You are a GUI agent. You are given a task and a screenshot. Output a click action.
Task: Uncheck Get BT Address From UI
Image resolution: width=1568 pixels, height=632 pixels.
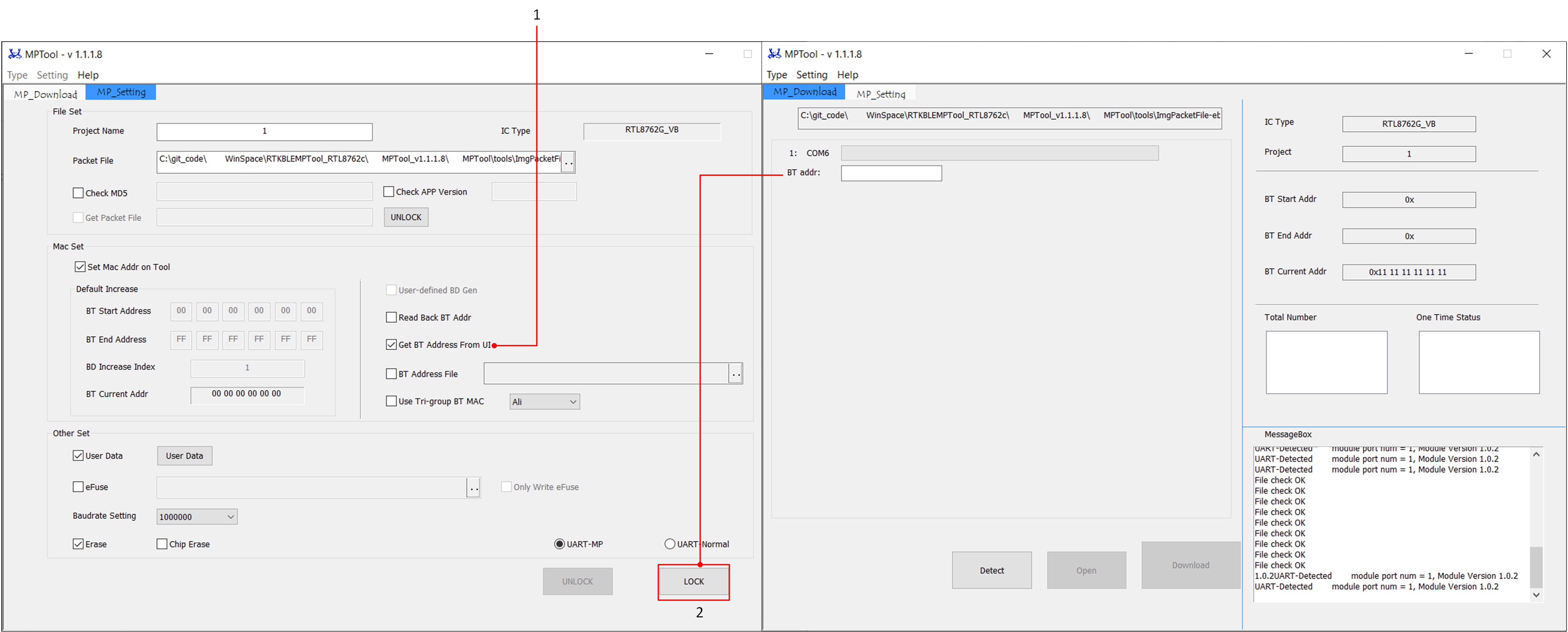[392, 344]
